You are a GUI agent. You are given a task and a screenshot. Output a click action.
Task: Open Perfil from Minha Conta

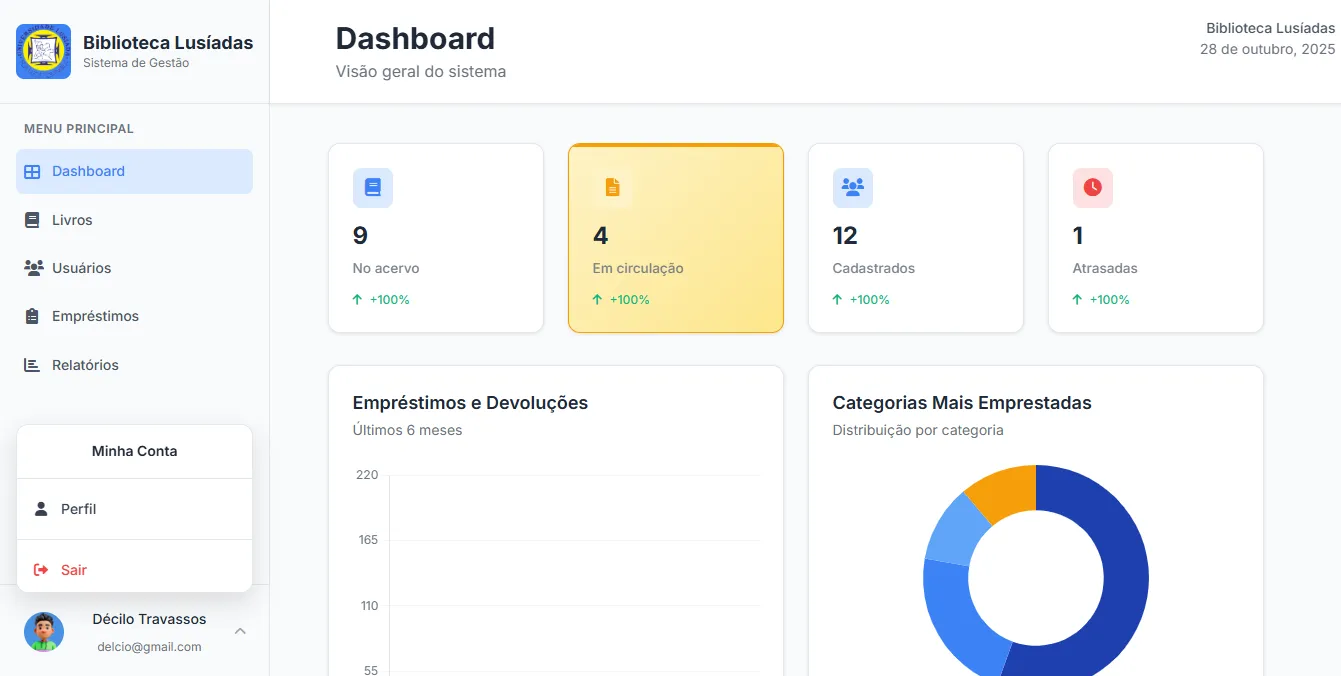(x=79, y=508)
